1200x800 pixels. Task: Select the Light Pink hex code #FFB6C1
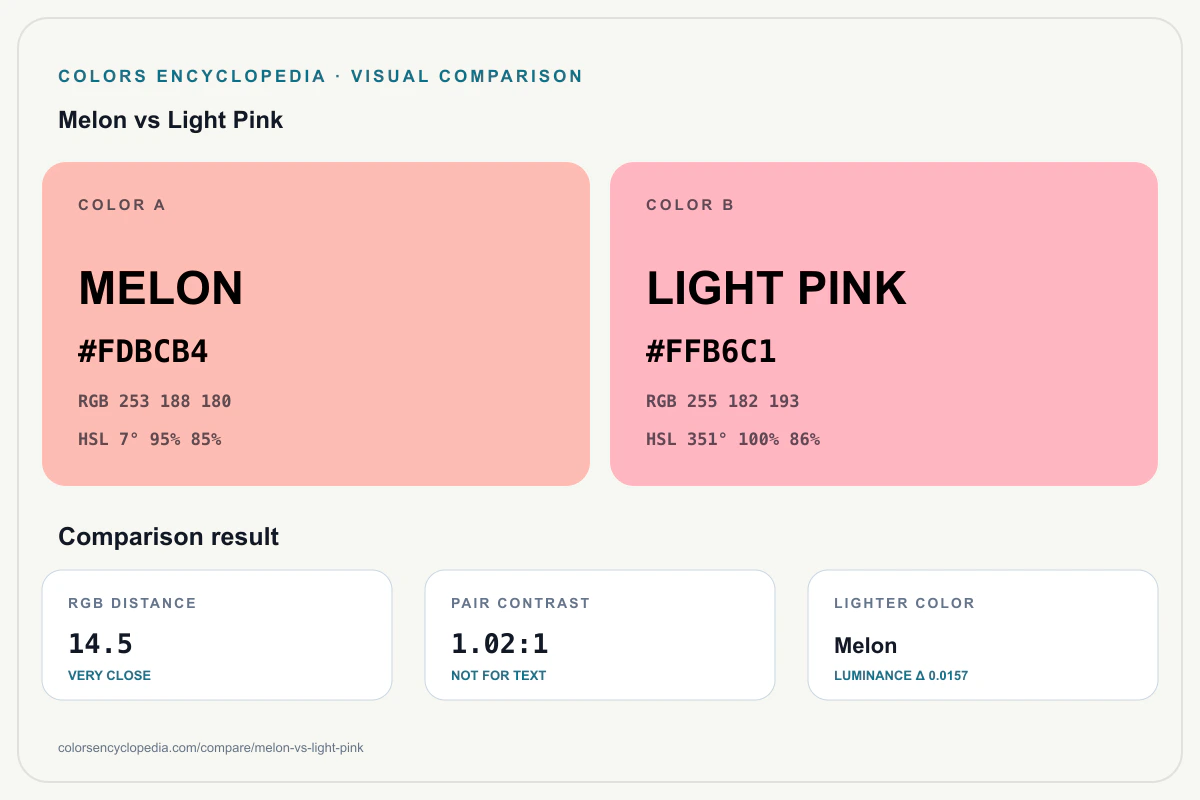point(711,352)
